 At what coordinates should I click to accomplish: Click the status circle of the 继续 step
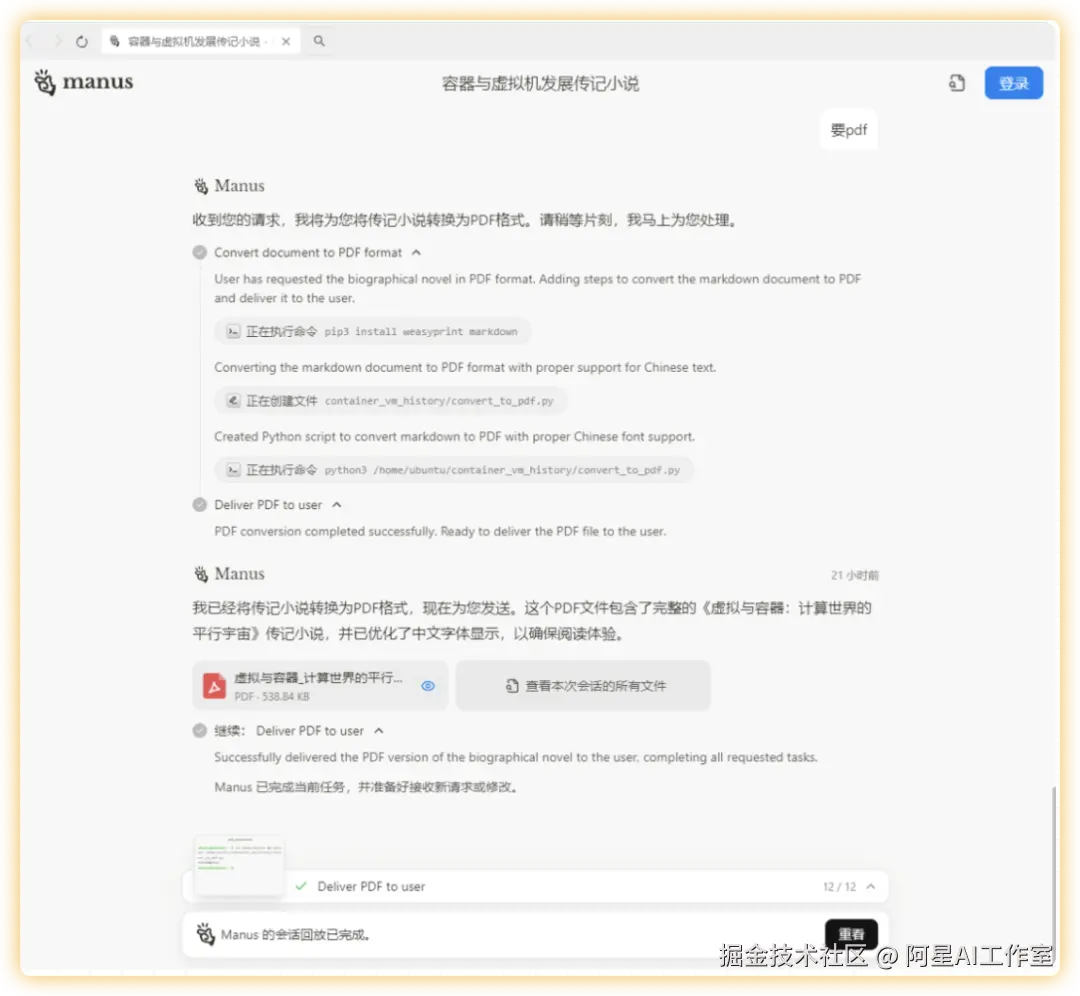click(200, 731)
